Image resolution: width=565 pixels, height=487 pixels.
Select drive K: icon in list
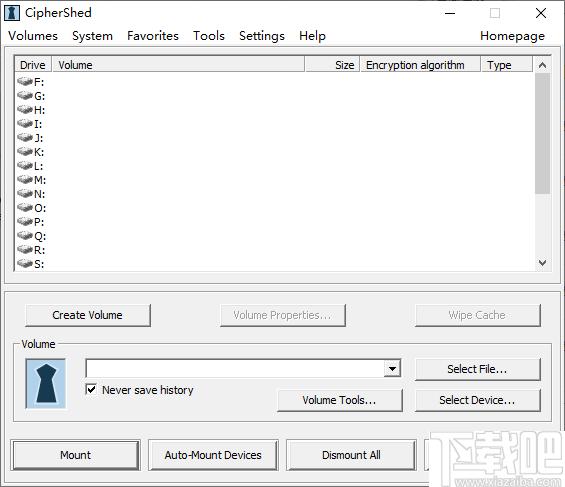tap(25, 152)
